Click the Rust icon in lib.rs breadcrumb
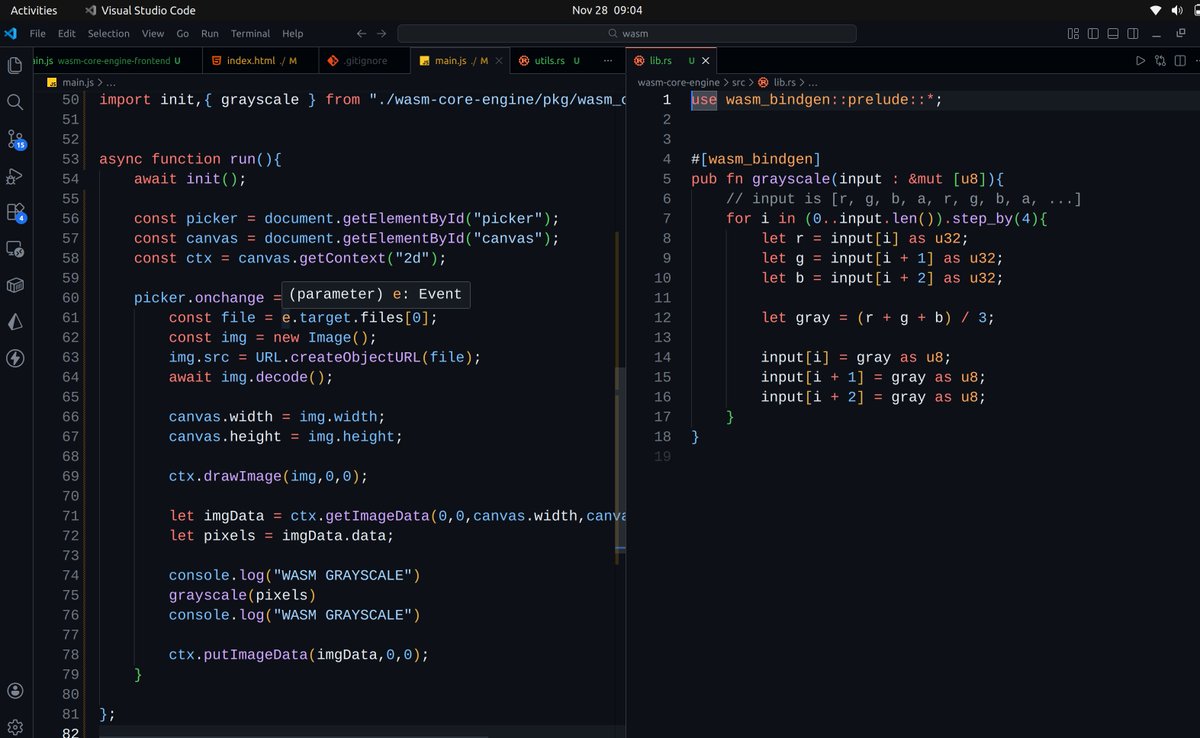Screen dimensions: 1200x738 764,82
